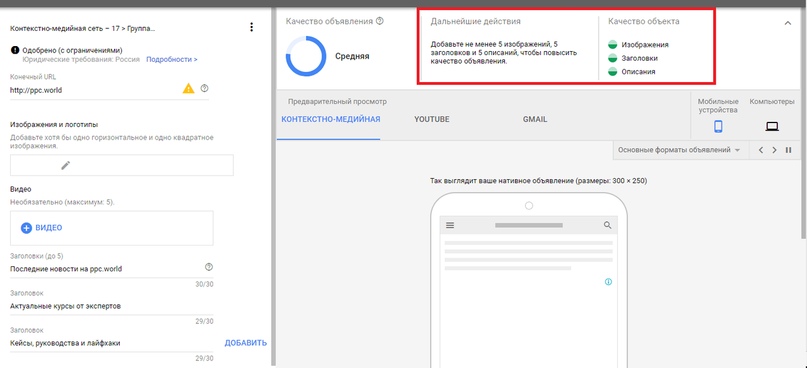Open the three-dot menu beside the ad group name
The image size is (807, 368).
(251, 27)
